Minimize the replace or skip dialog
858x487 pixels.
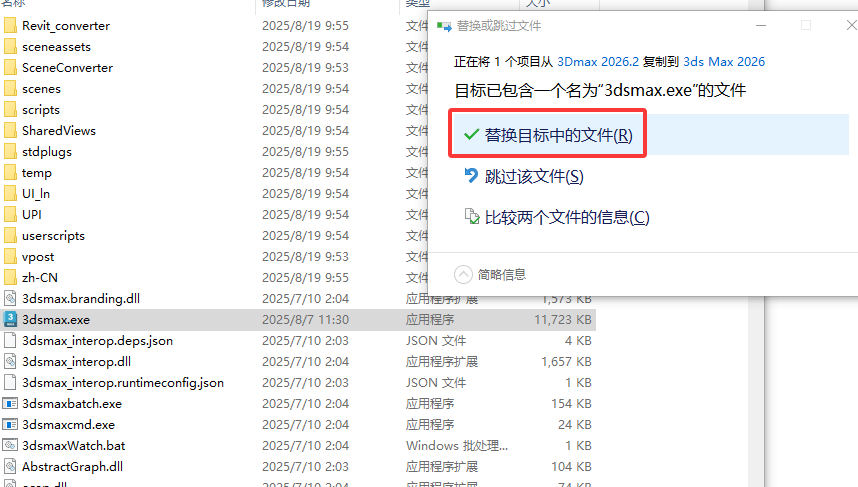click(x=761, y=25)
